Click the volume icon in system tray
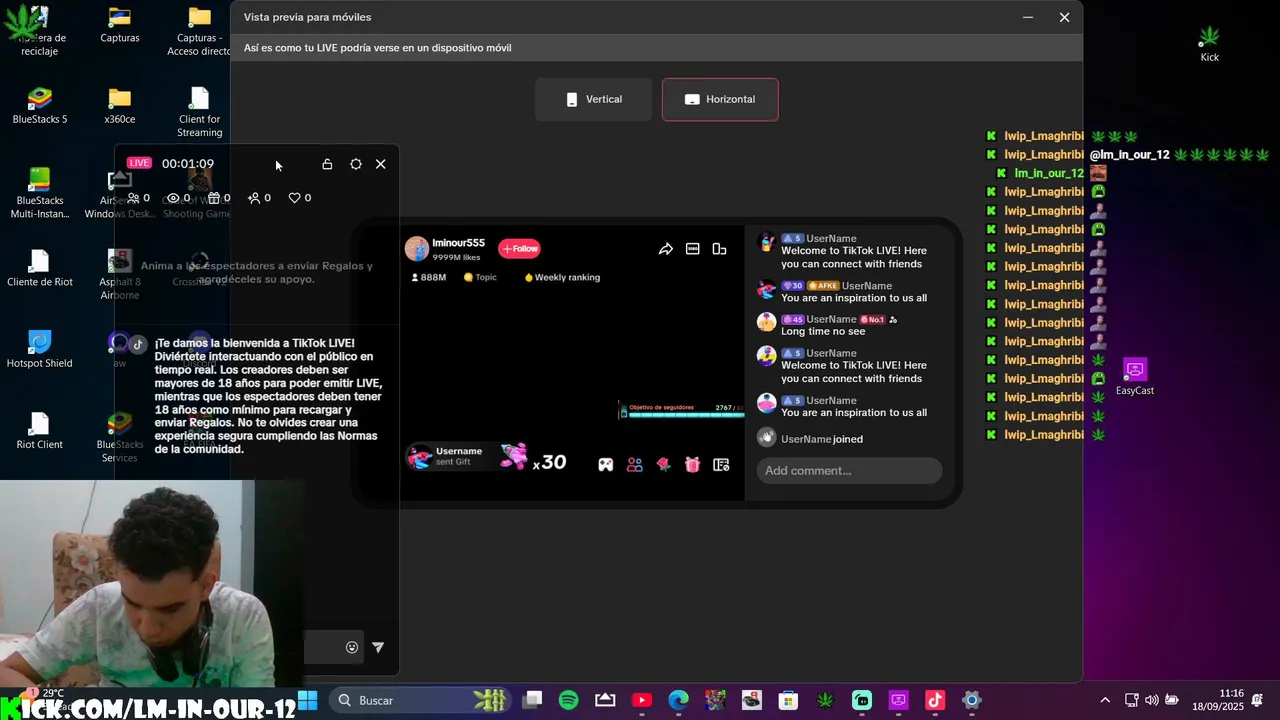Screen dimensions: 1280x720 coord(1152,700)
